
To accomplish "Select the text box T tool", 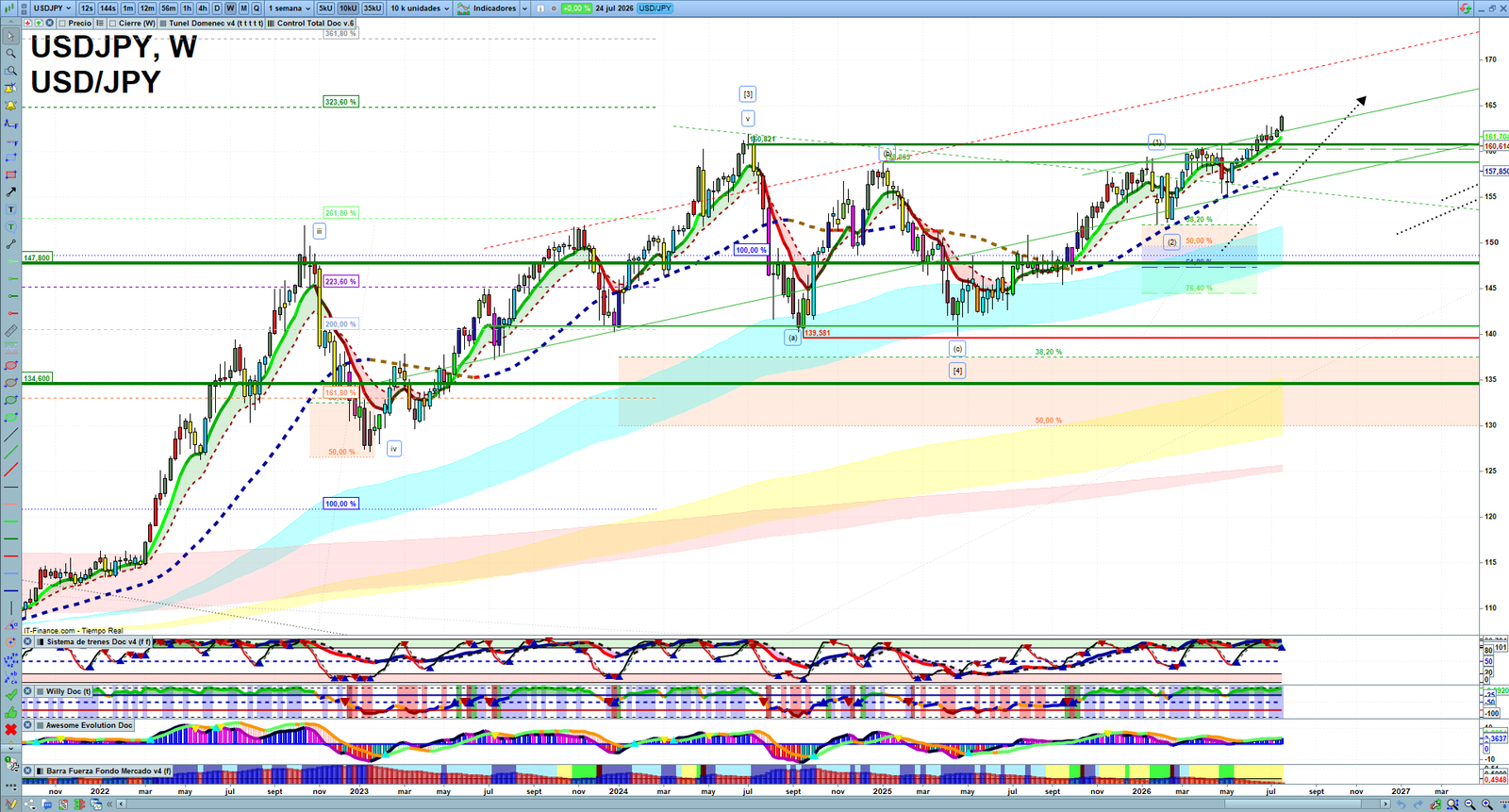I will click(10, 209).
